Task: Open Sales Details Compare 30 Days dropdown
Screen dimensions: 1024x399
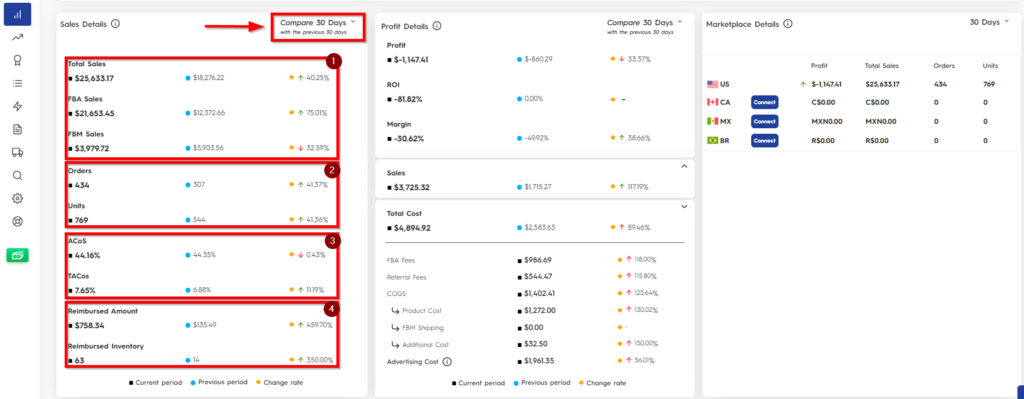Action: (318, 26)
